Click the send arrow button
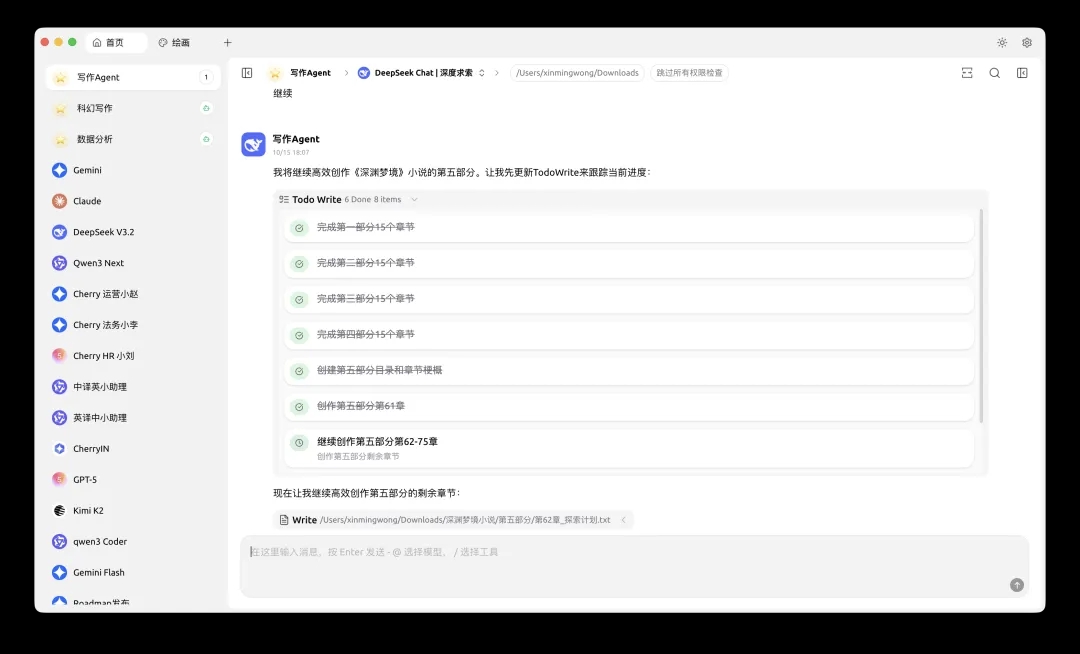The image size is (1080, 654). [1017, 585]
